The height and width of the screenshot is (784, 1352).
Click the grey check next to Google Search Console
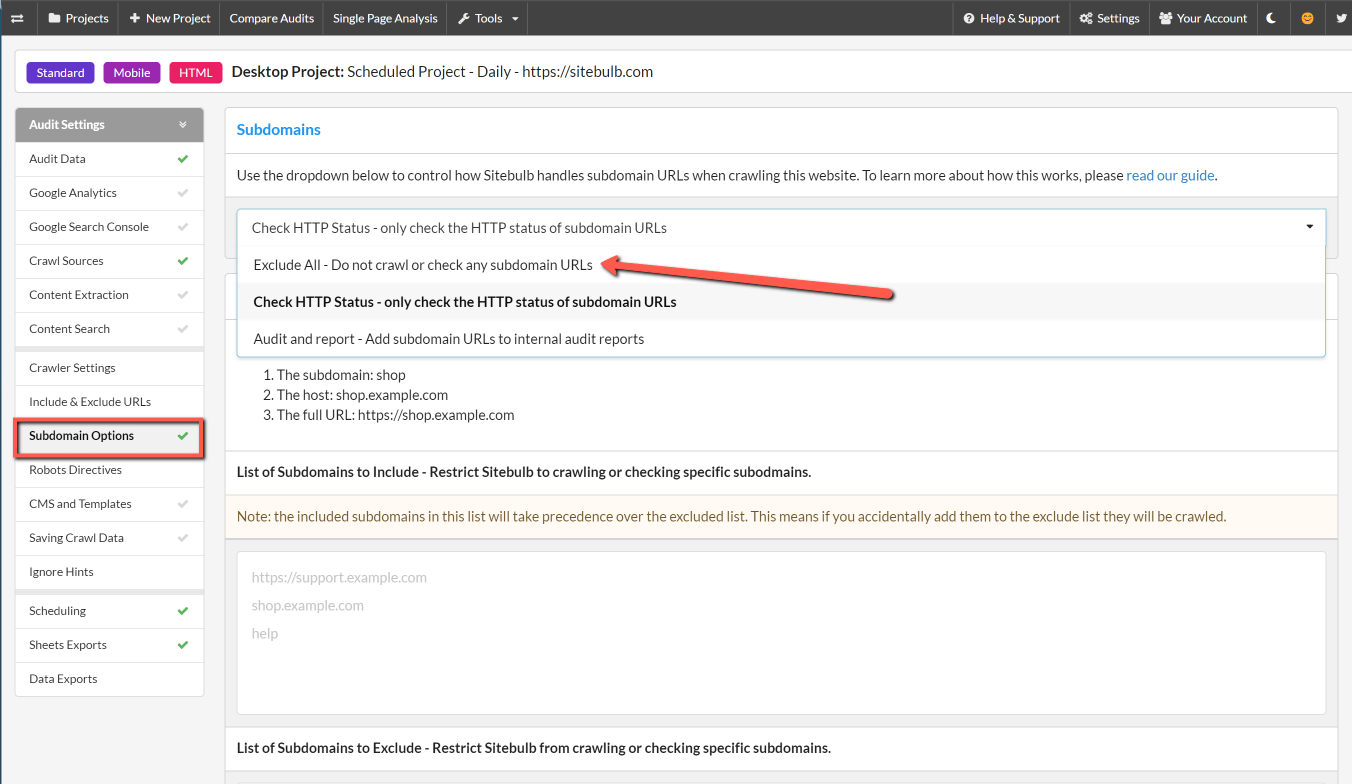[x=182, y=227]
